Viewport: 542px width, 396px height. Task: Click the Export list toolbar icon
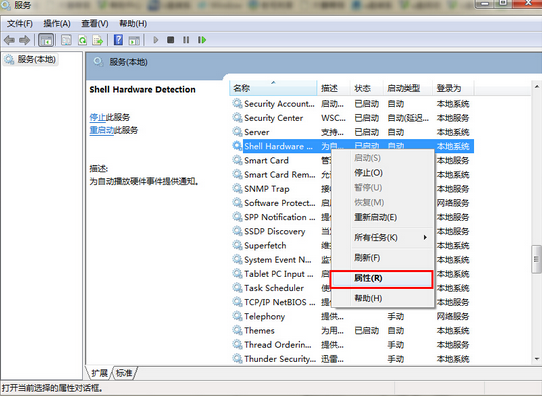(x=98, y=40)
